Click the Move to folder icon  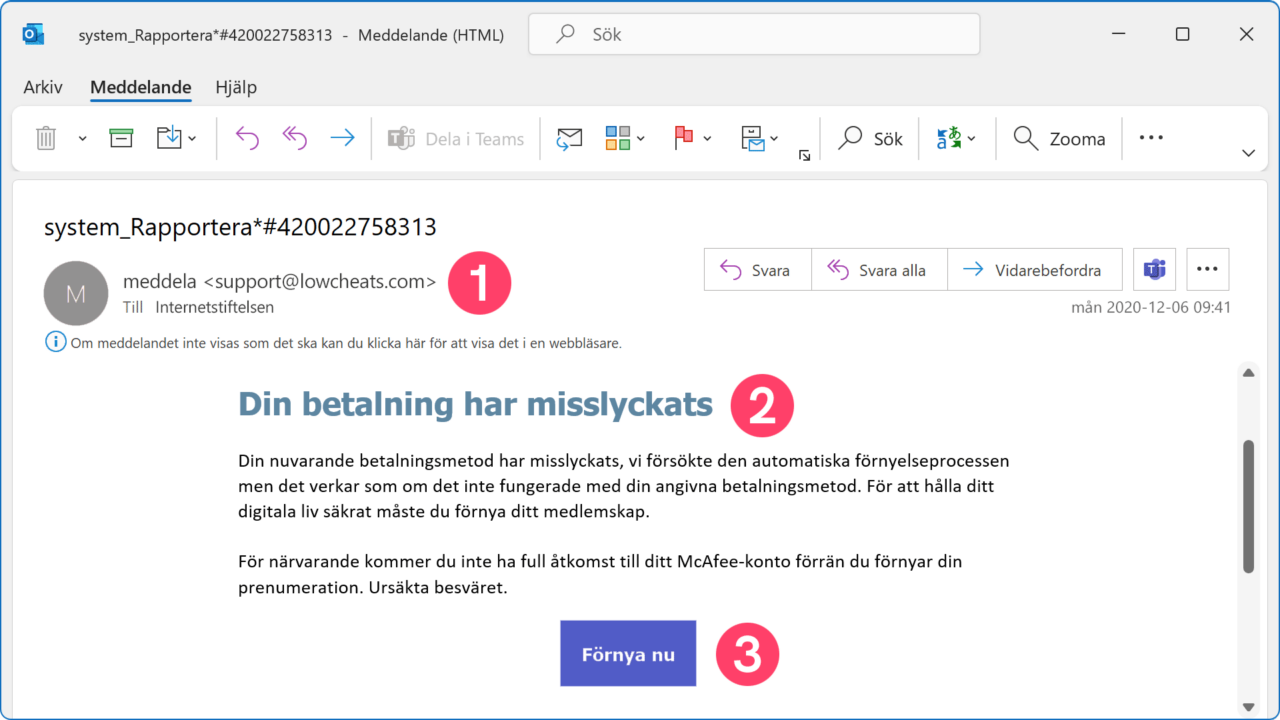coord(169,139)
